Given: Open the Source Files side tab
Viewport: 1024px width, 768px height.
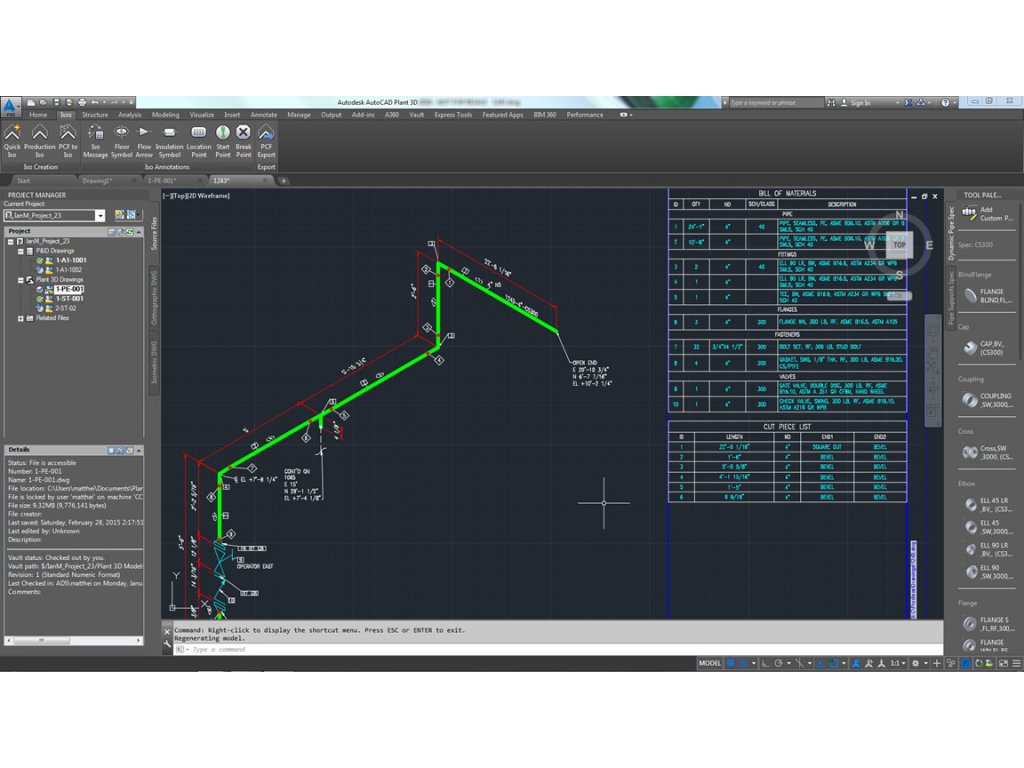Looking at the screenshot, I should [155, 233].
